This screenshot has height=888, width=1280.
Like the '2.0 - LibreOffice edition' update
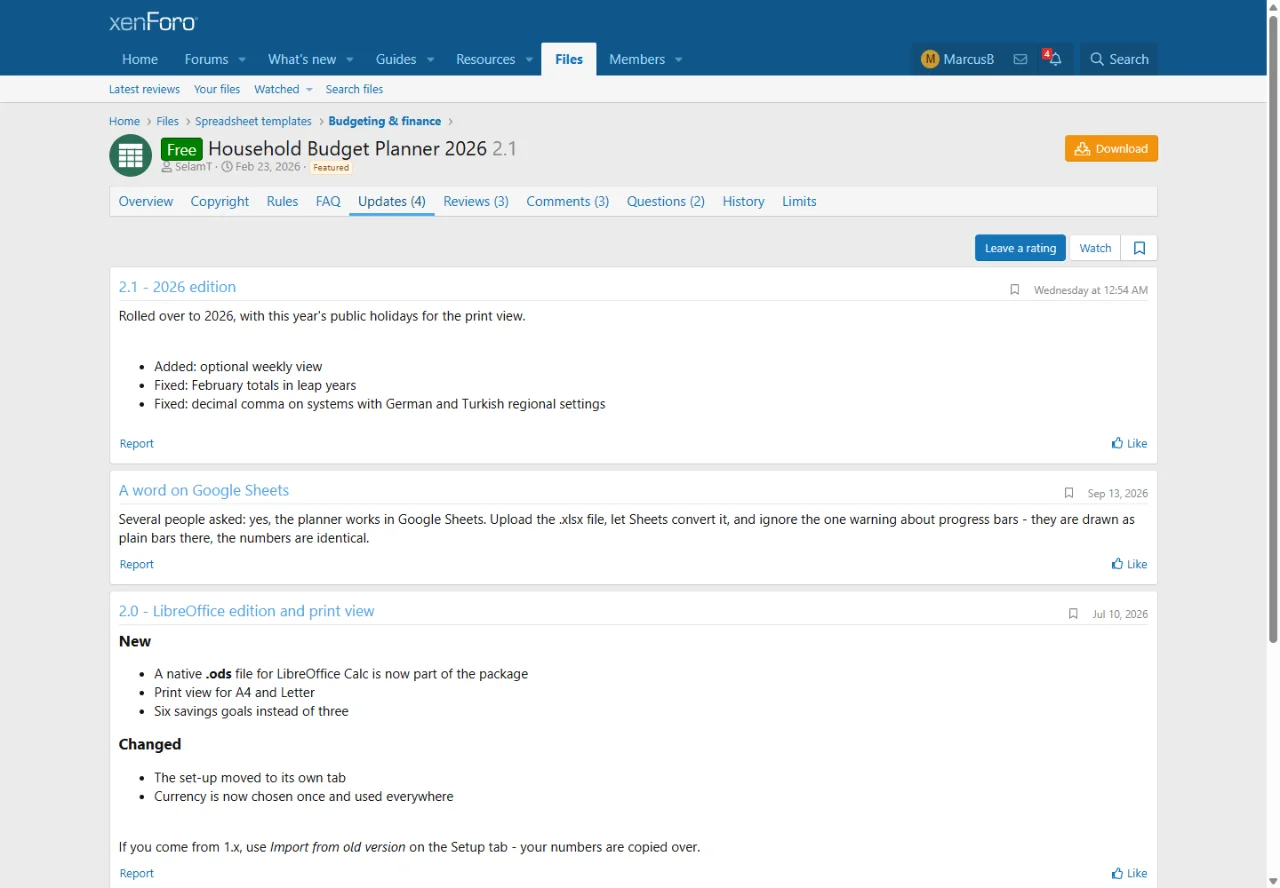[1130, 873]
